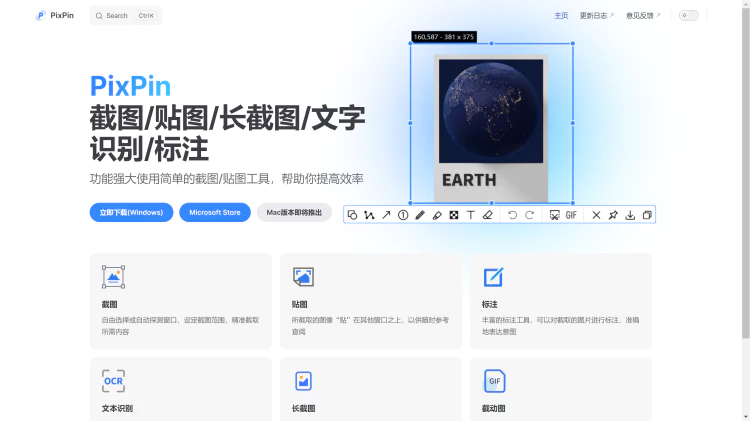Open the 意见反馈 nav link
Viewport: 750px width, 421px height.
pos(643,15)
